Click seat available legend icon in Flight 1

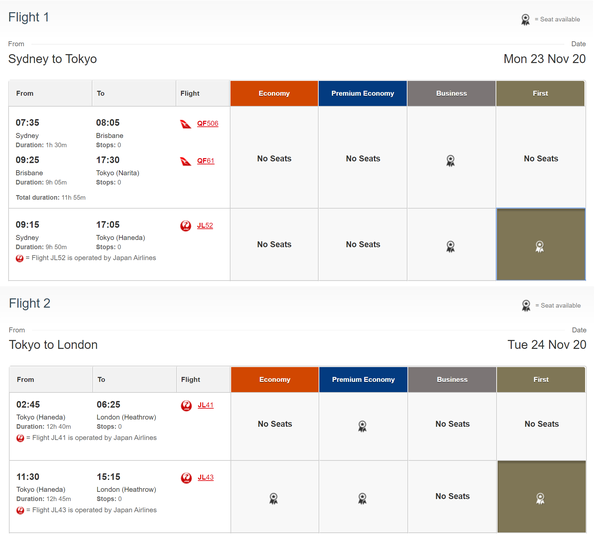coord(526,19)
